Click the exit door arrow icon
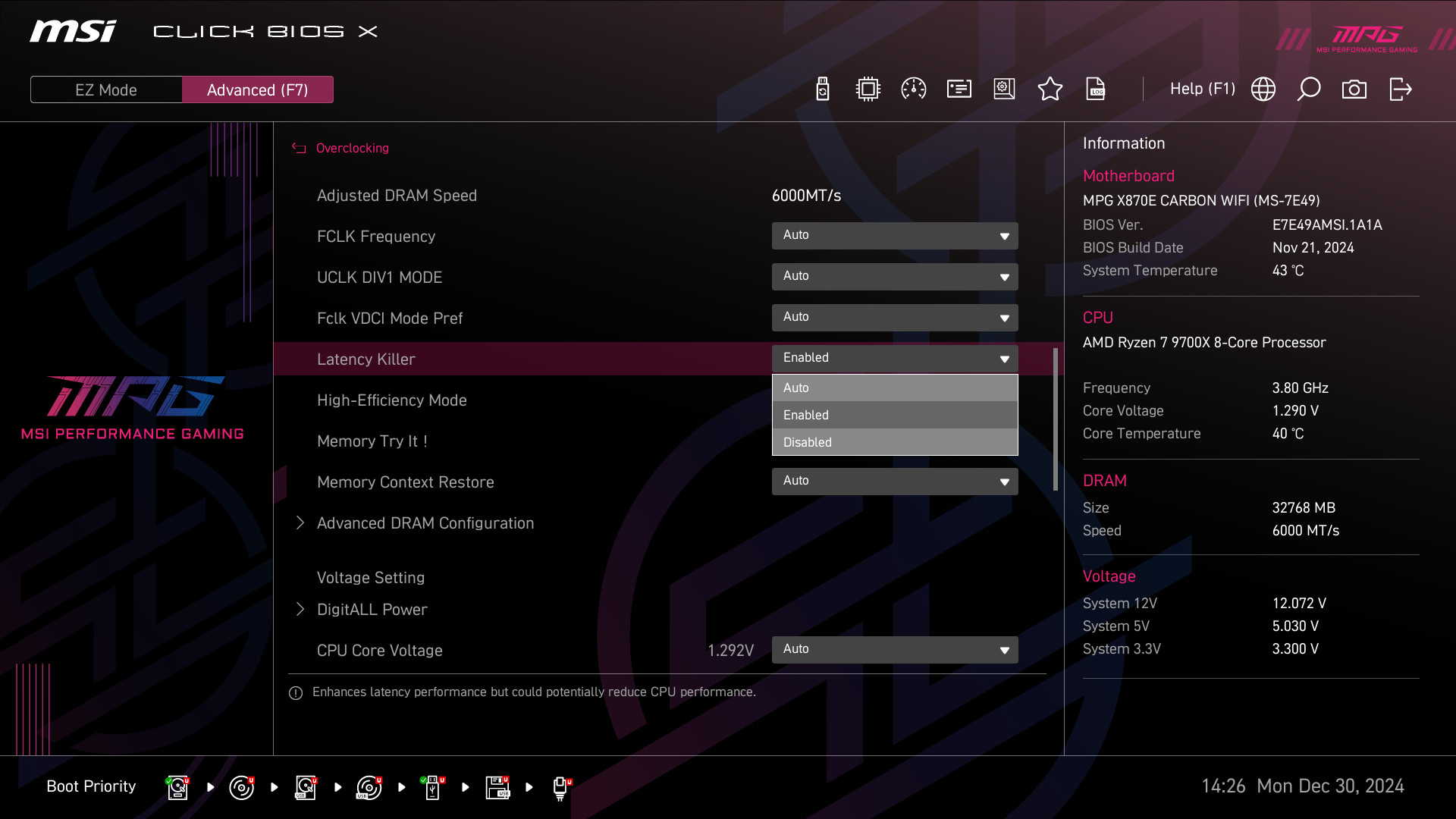The height and width of the screenshot is (819, 1456). tap(1400, 89)
